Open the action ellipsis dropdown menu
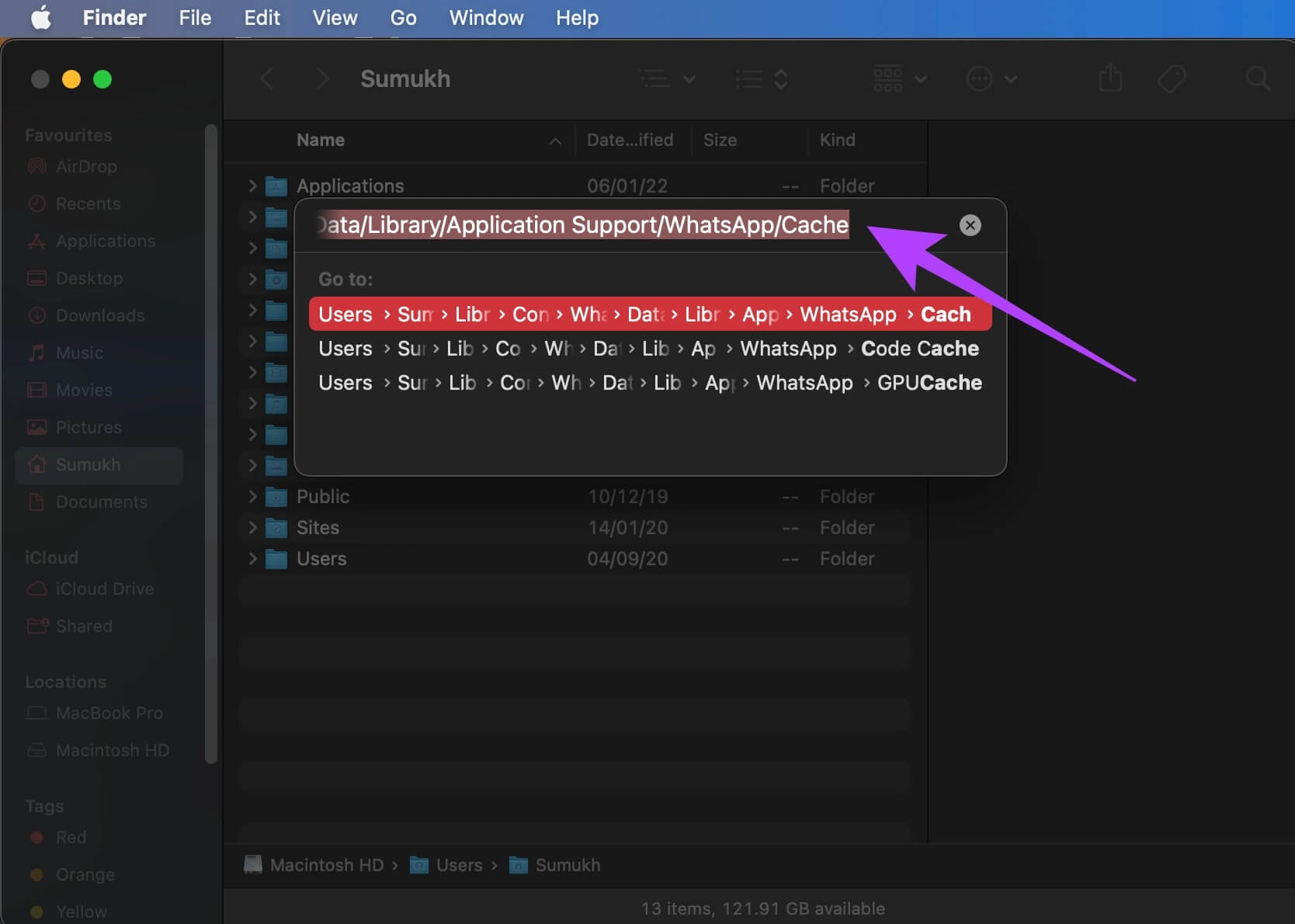 tap(991, 78)
